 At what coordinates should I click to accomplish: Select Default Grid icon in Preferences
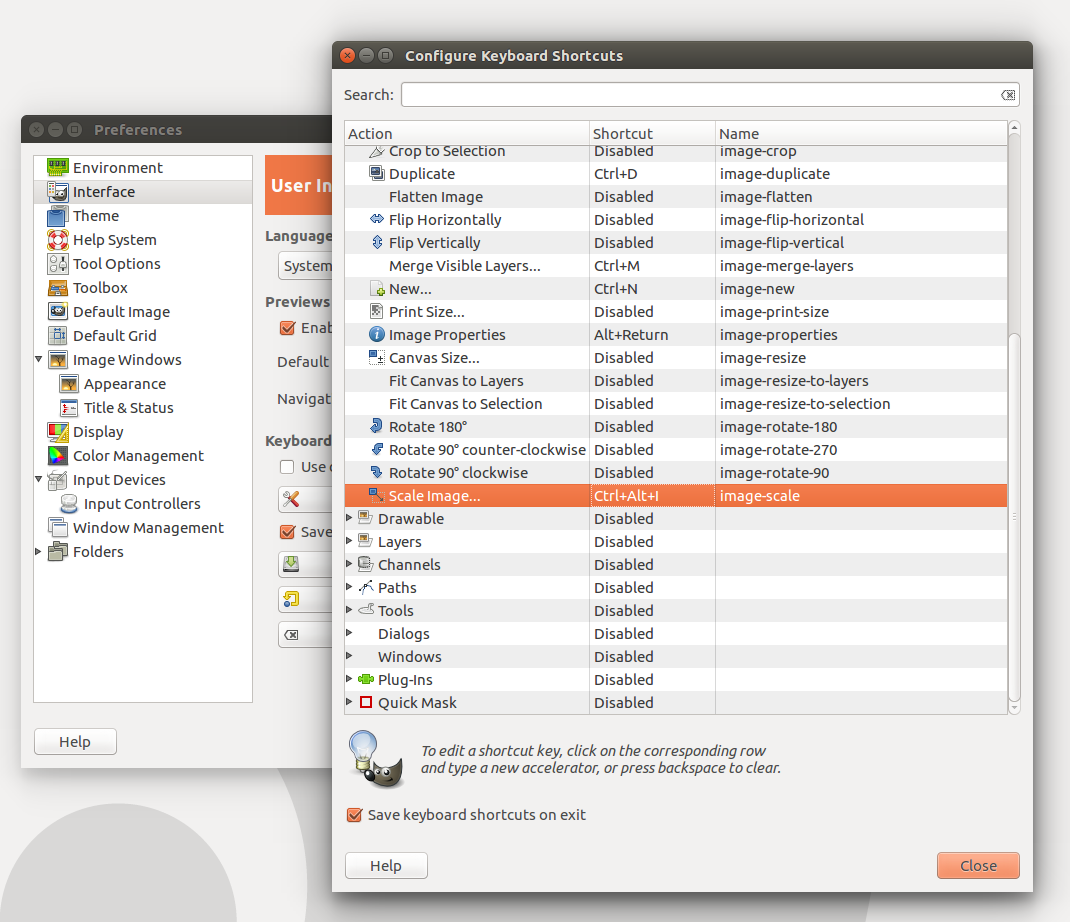[57, 336]
